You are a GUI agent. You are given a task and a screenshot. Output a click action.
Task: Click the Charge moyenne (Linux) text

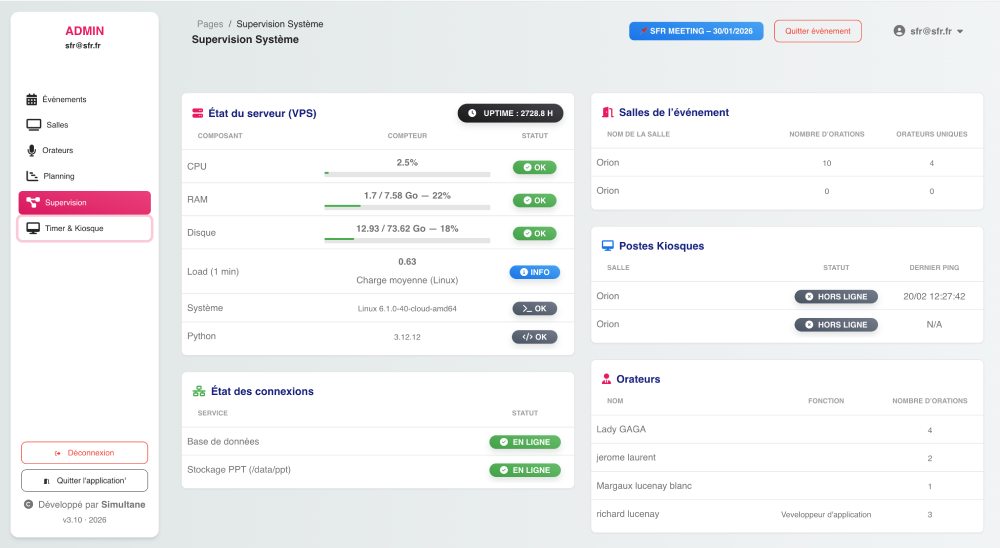click(x=407, y=280)
